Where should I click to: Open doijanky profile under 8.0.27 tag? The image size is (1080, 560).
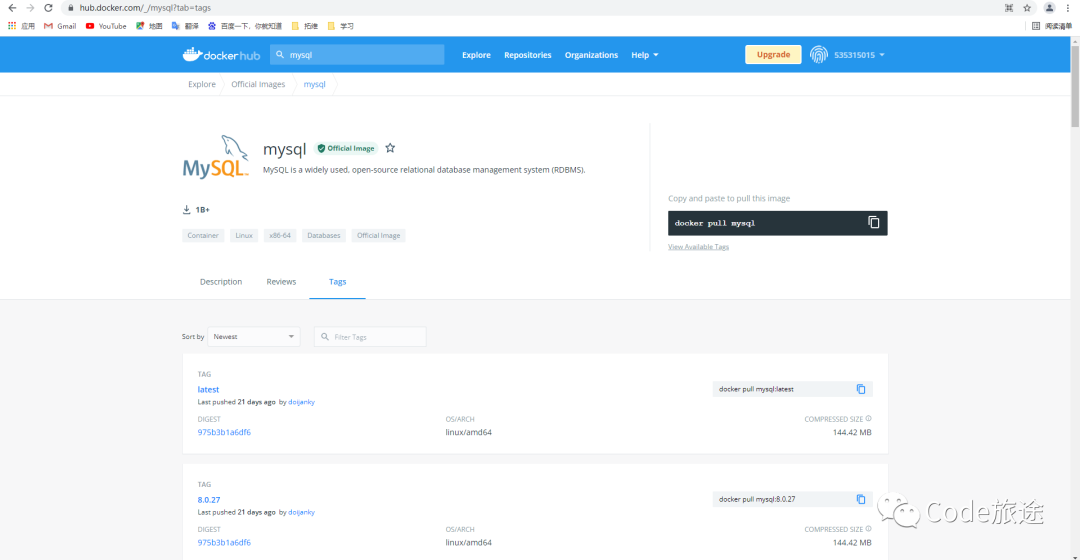point(301,512)
